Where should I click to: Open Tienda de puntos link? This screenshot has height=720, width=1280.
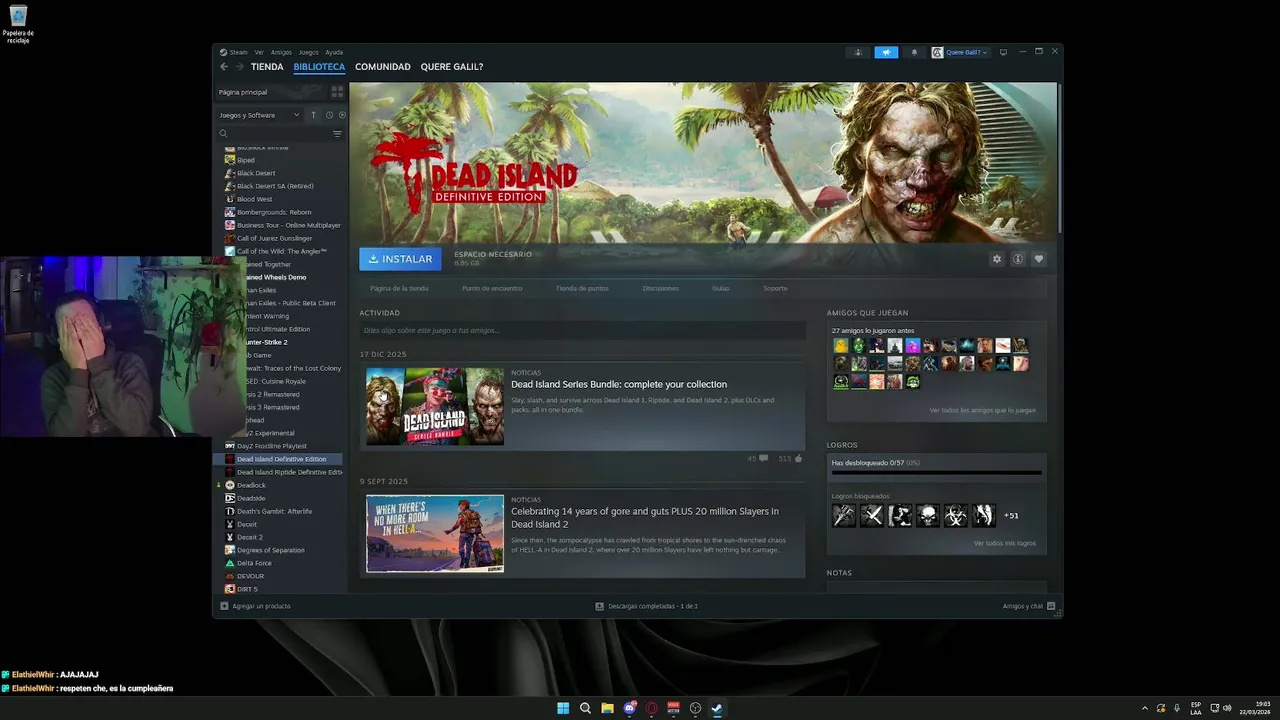[x=582, y=288]
